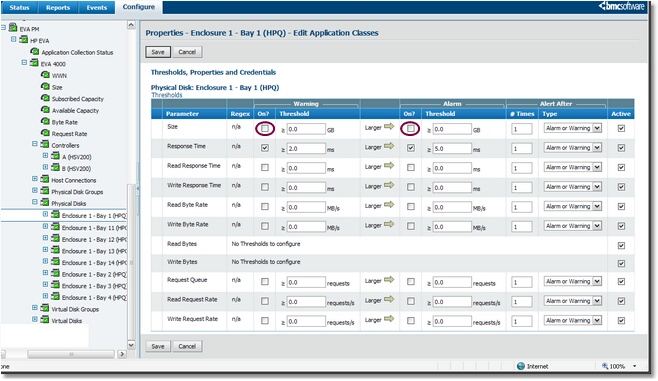Image resolution: width=658 pixels, height=381 pixels.
Task: Uncheck the Response Time warning checkbox
Action: point(265,148)
